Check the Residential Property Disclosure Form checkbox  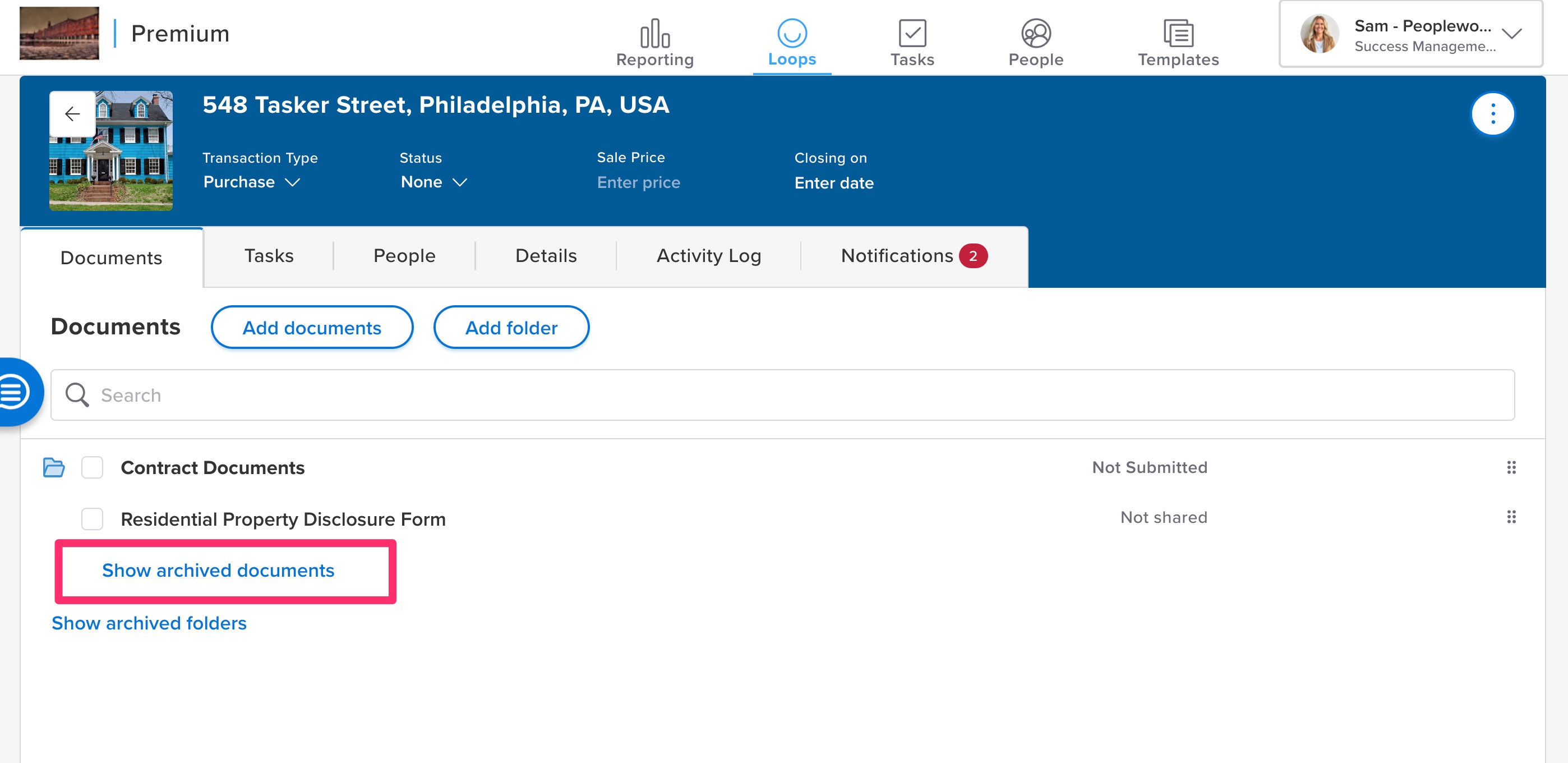tap(93, 519)
